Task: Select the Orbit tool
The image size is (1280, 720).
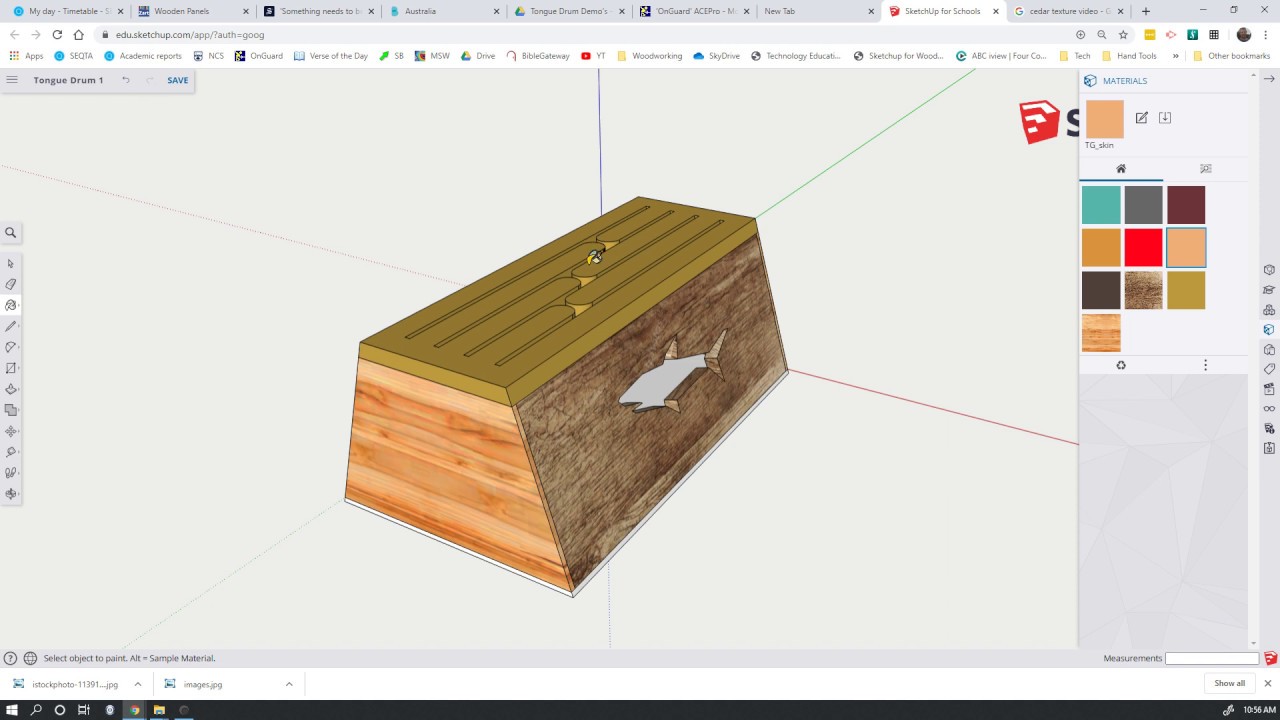Action: [11, 494]
